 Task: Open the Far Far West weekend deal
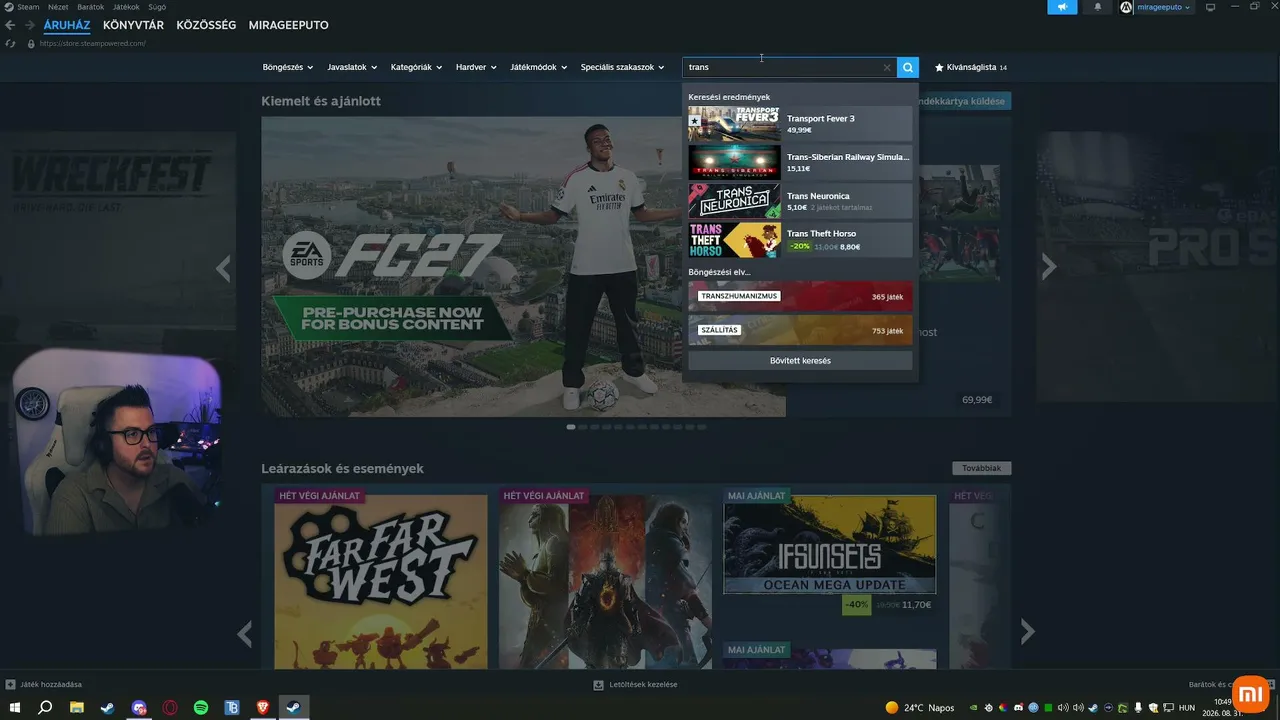tap(381, 580)
